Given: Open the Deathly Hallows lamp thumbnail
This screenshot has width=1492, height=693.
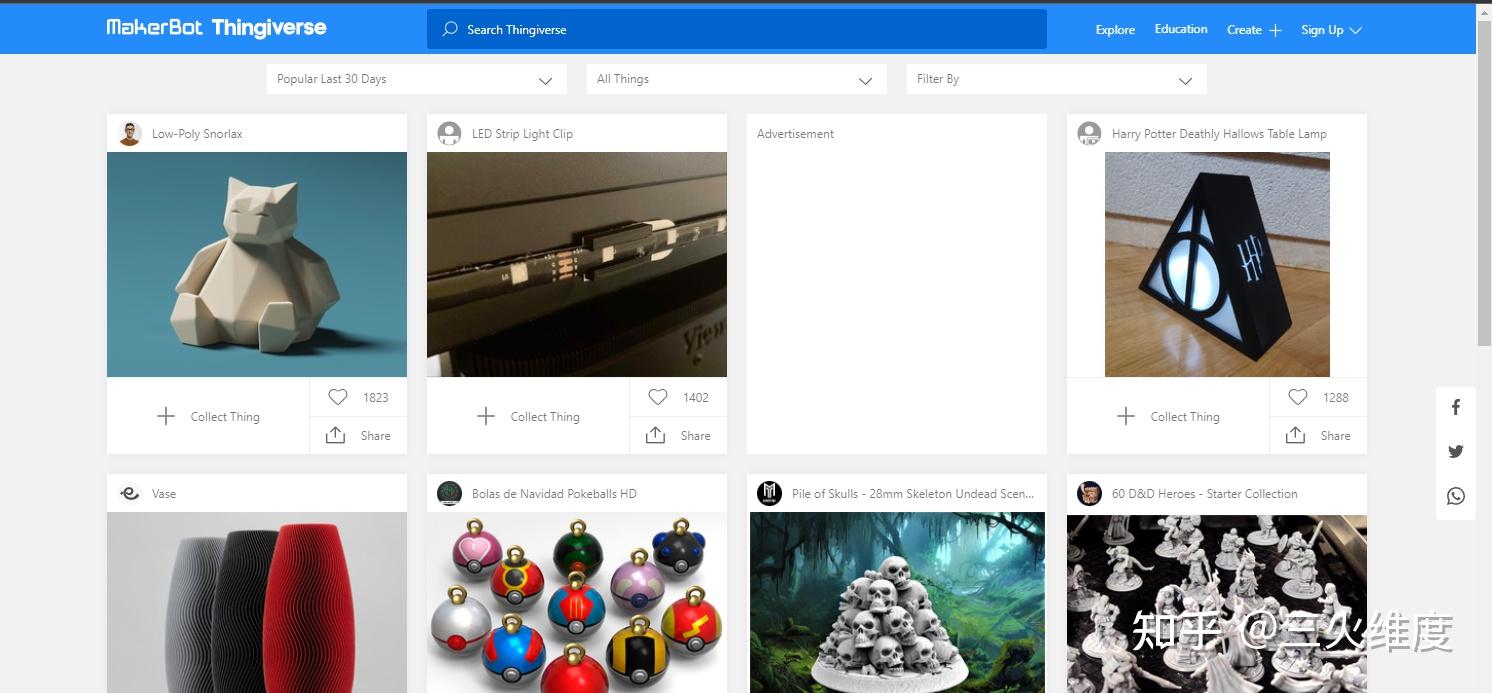Looking at the screenshot, I should (1217, 264).
